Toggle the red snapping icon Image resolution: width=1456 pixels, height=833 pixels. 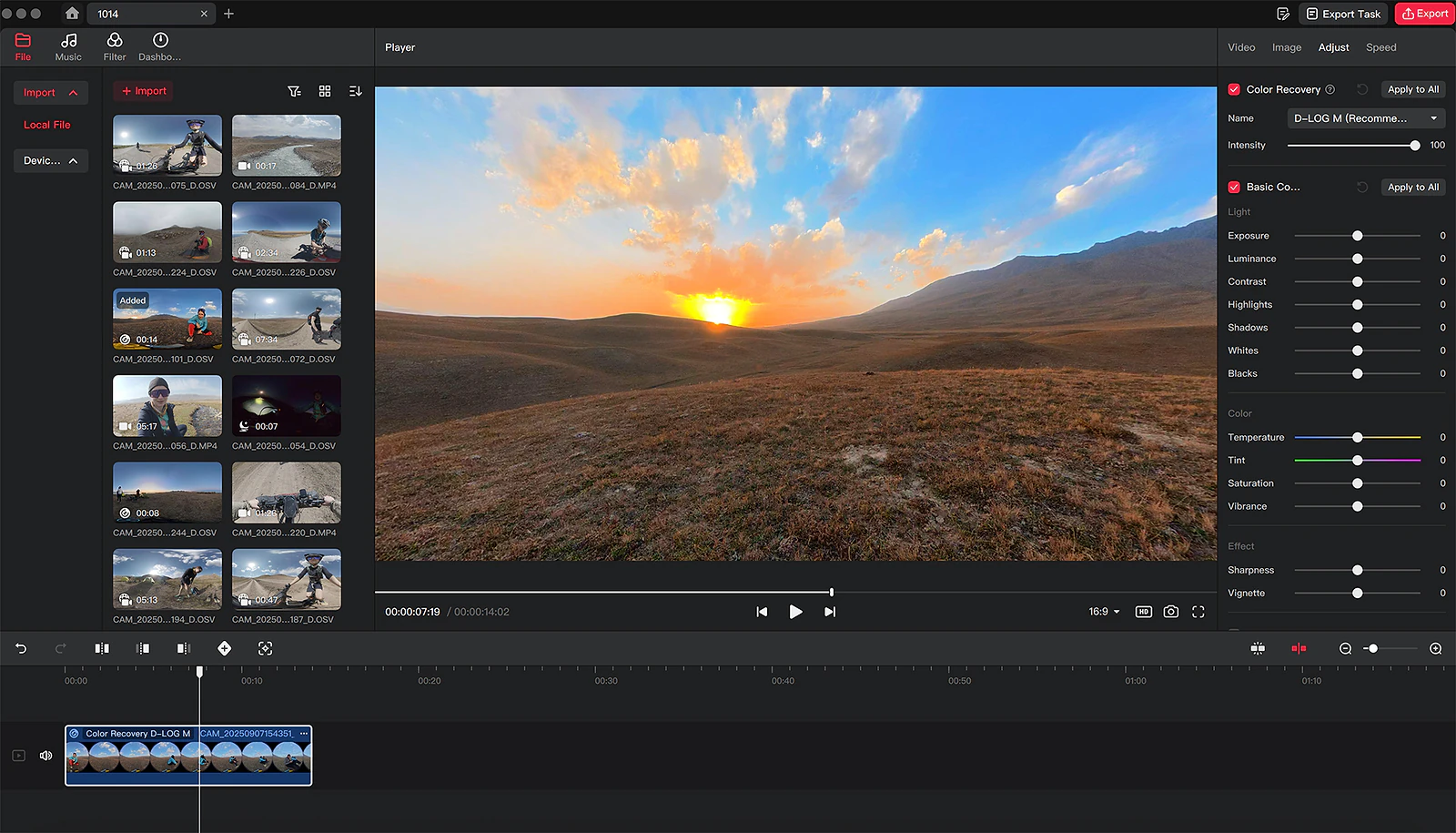point(1299,648)
